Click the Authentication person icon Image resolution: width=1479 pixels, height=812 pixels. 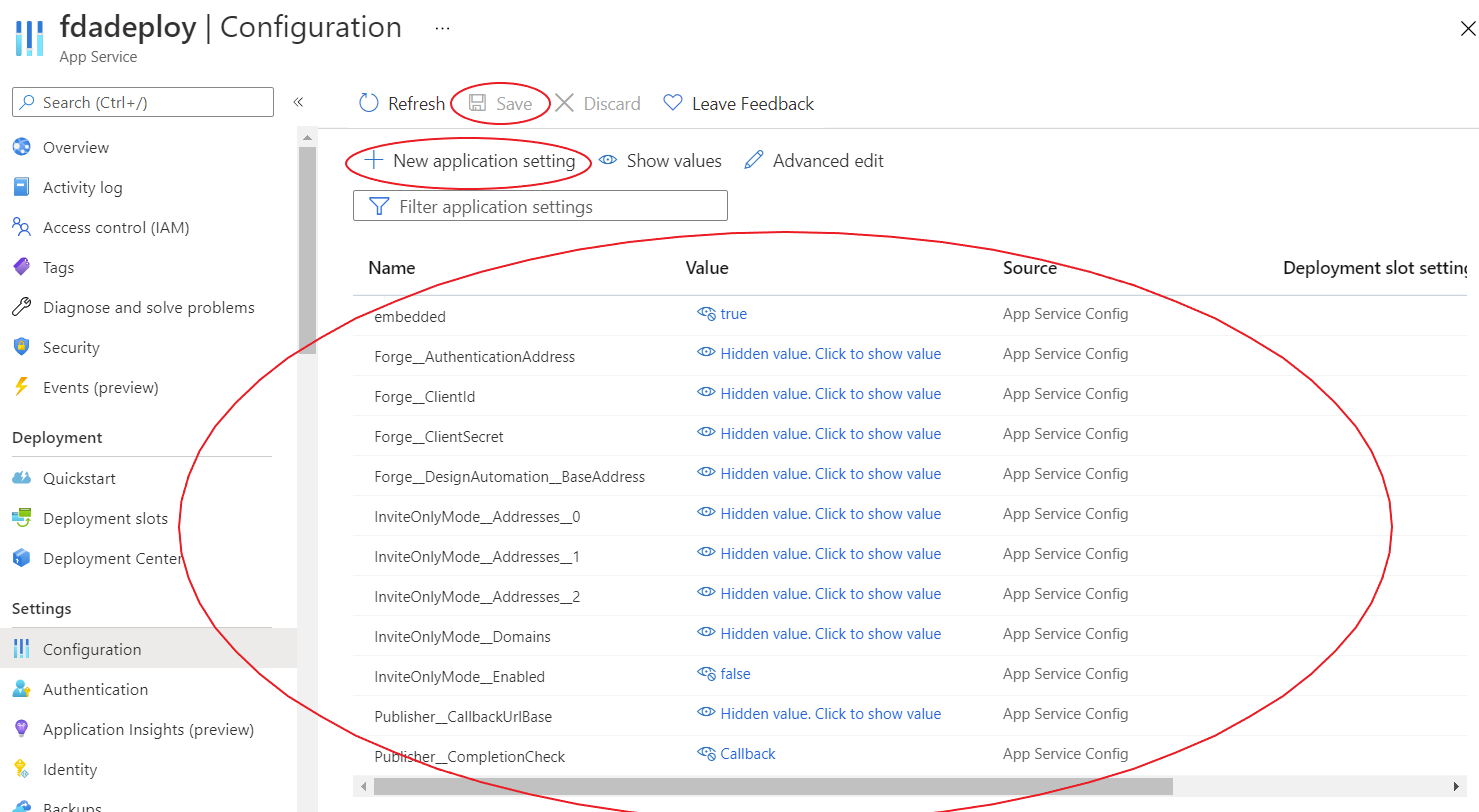(x=22, y=689)
